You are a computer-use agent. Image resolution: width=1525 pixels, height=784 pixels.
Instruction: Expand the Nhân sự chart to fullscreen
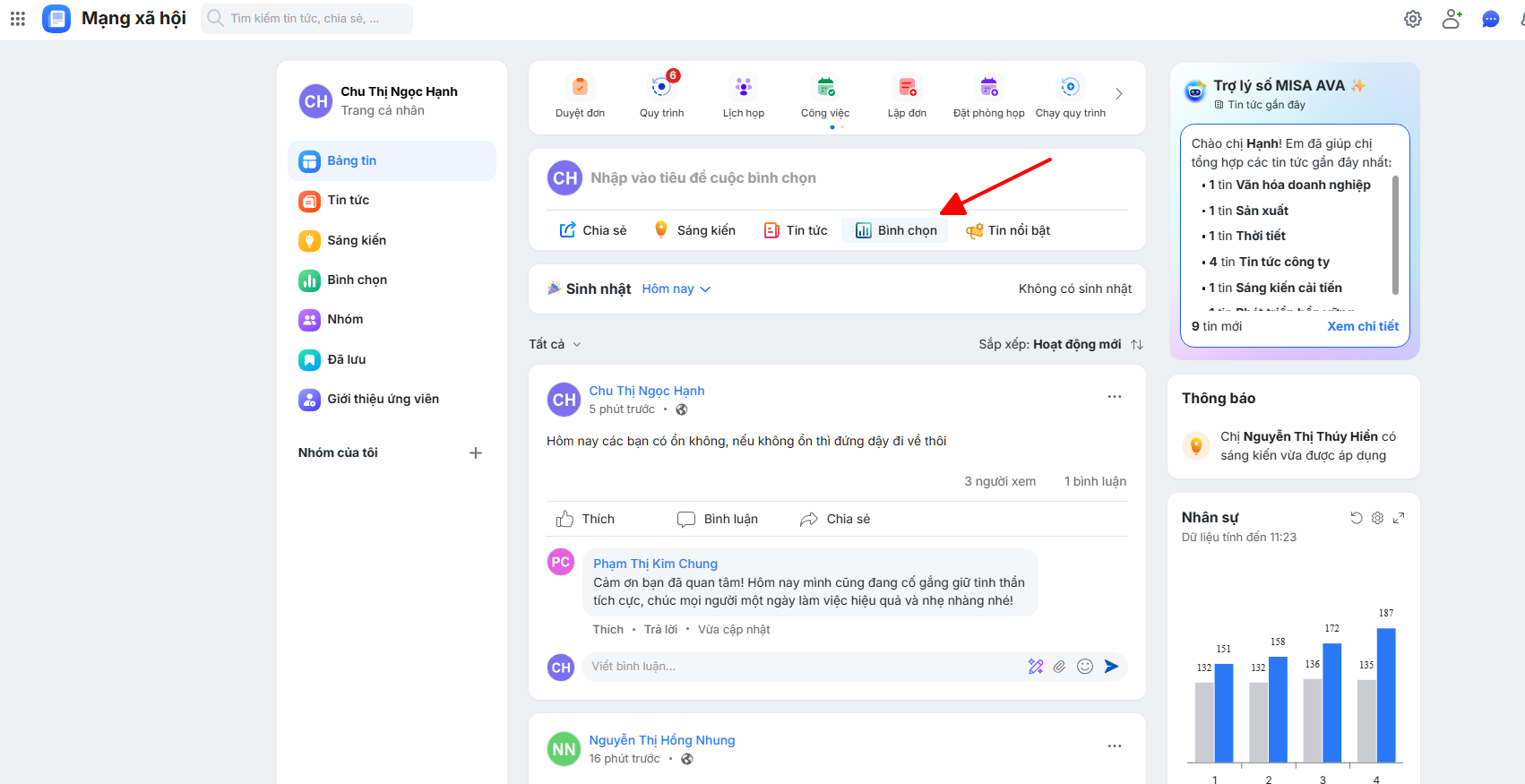click(1399, 518)
